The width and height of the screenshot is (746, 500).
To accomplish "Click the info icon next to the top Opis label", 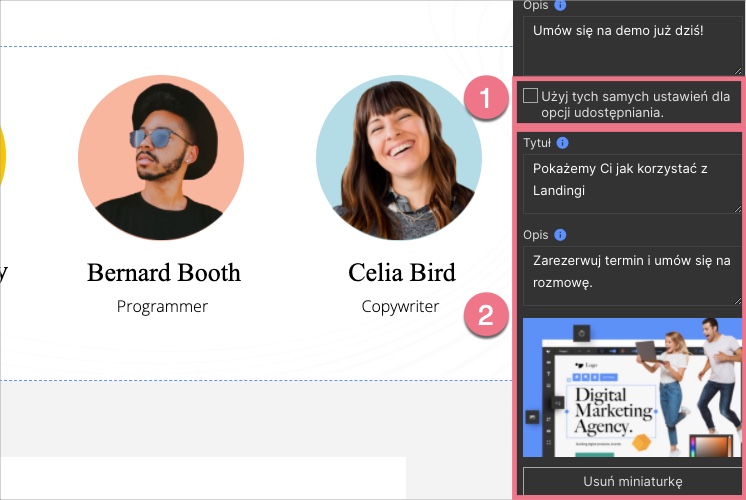I will pos(559,5).
